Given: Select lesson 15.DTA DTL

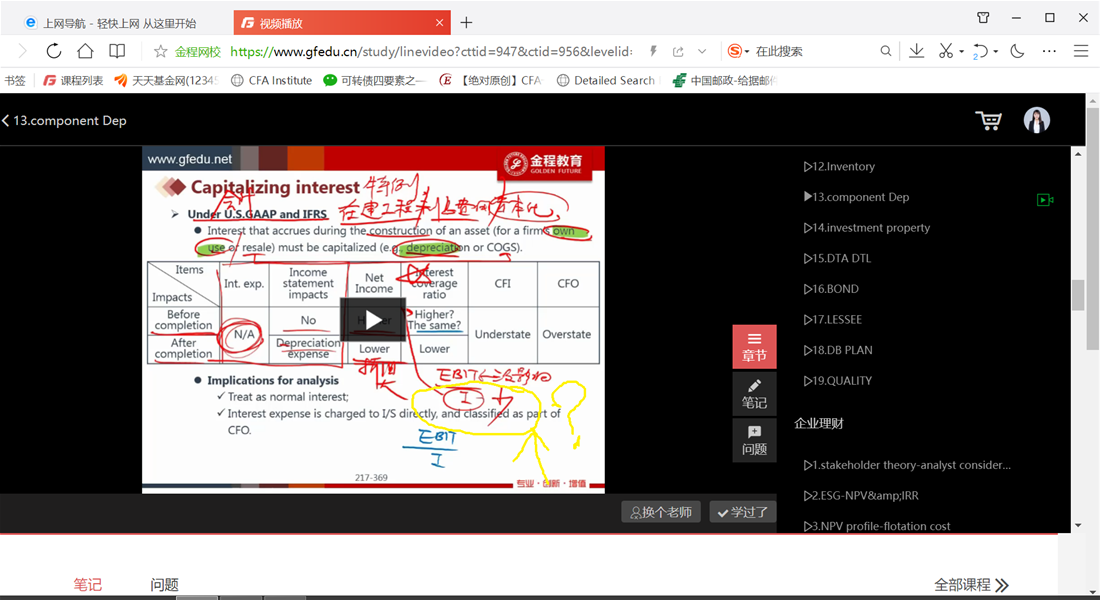Looking at the screenshot, I should point(837,258).
